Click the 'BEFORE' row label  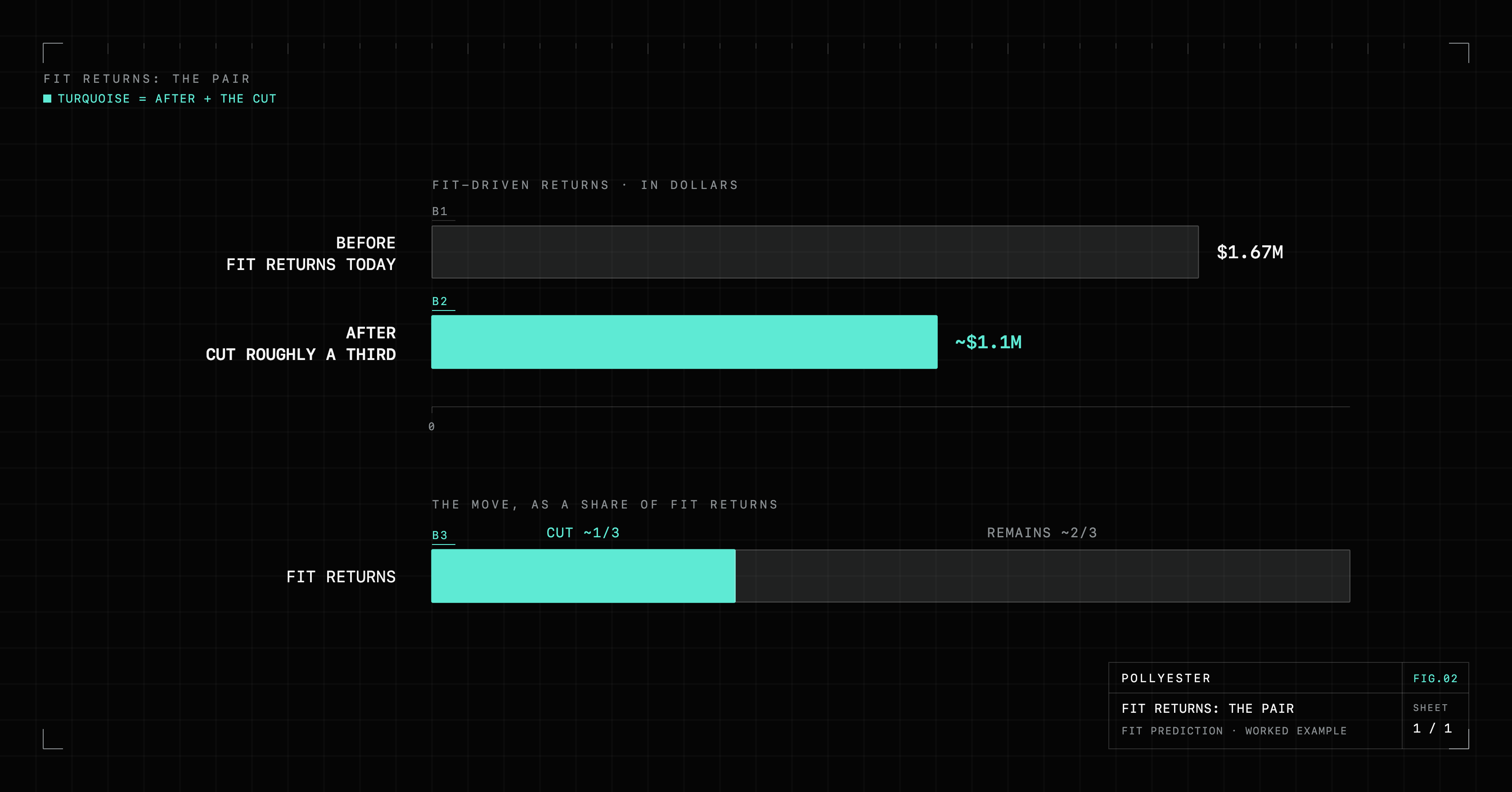(366, 243)
